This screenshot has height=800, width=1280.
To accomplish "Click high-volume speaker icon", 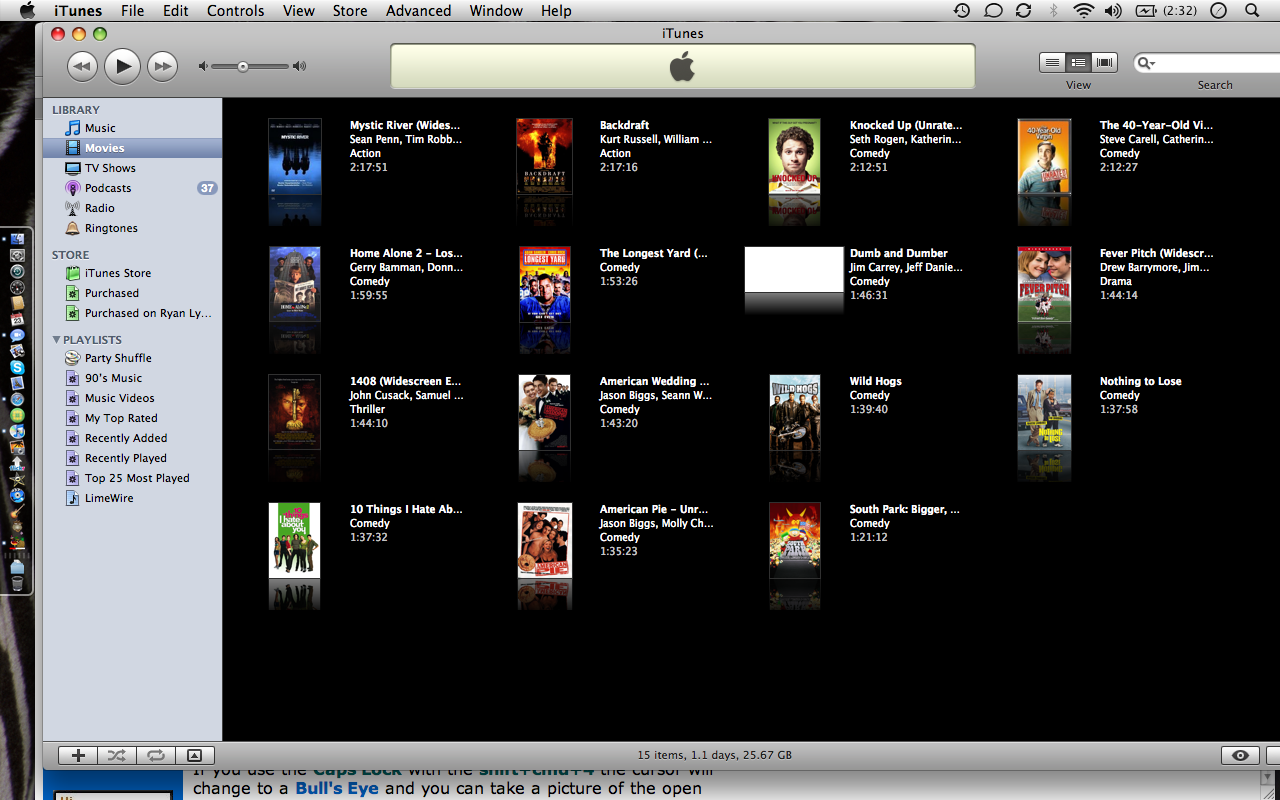I will [299, 67].
